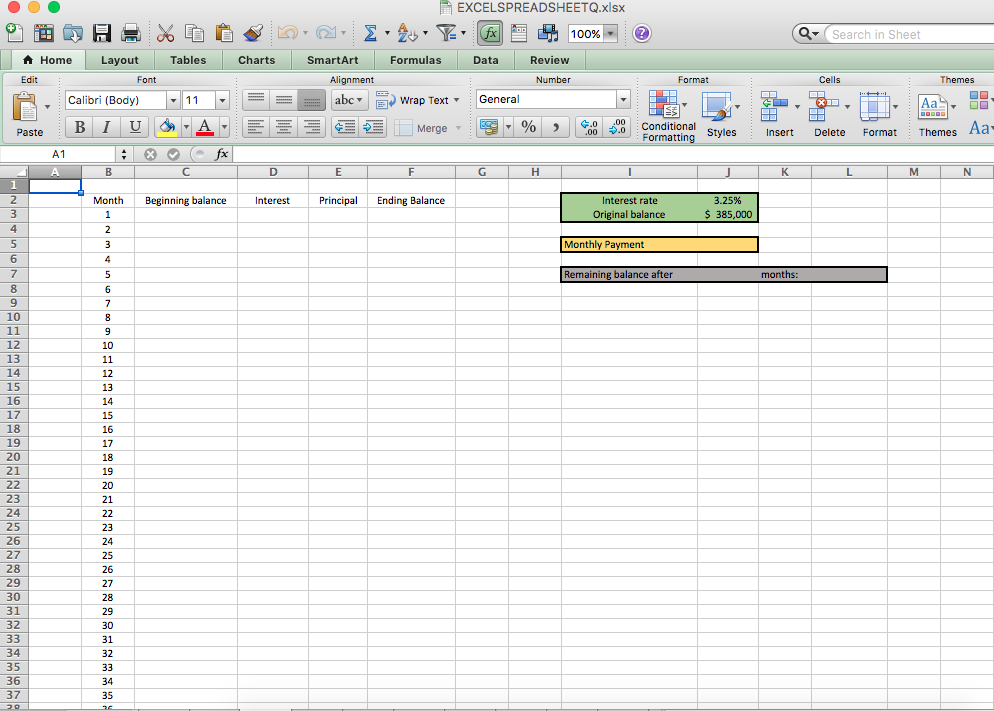The width and height of the screenshot is (994, 711).
Task: Toggle bold formatting
Action: click(79, 127)
